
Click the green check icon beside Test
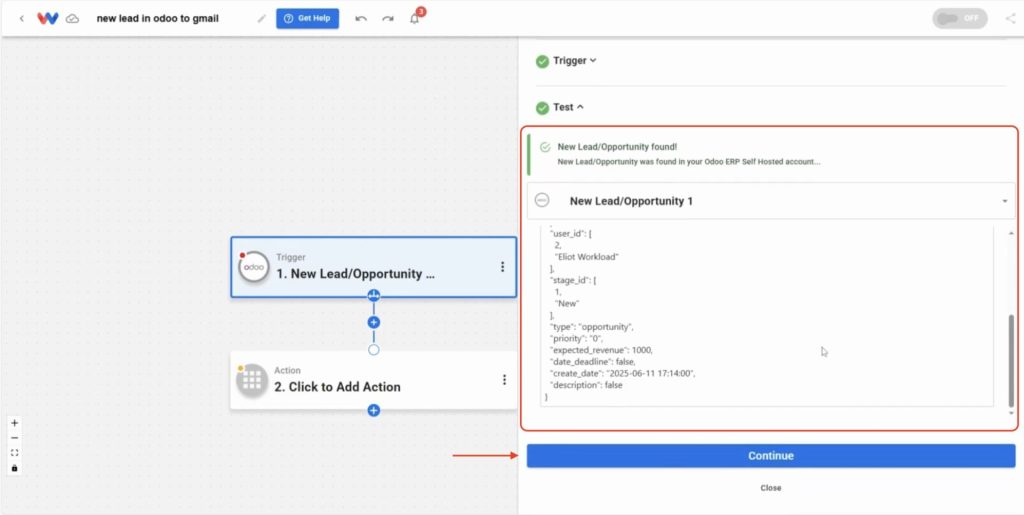tap(542, 108)
